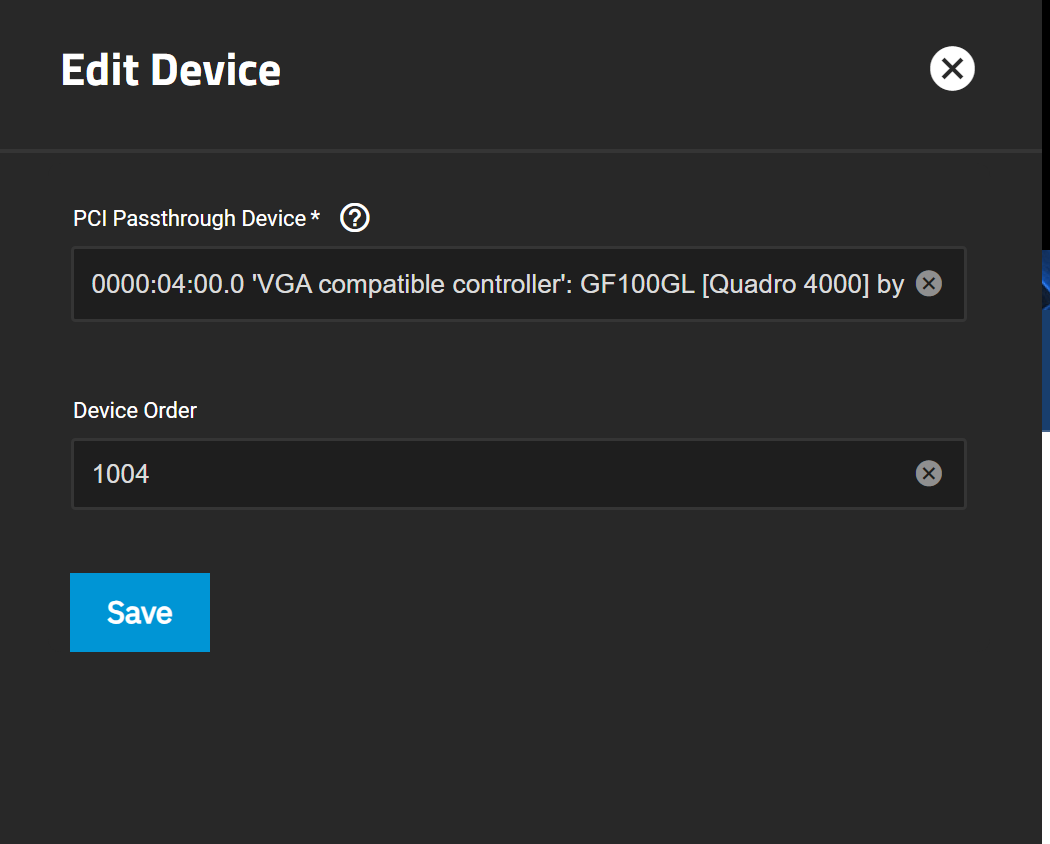Click the Edit Device heading
Image resolution: width=1050 pixels, height=844 pixels.
tap(171, 70)
